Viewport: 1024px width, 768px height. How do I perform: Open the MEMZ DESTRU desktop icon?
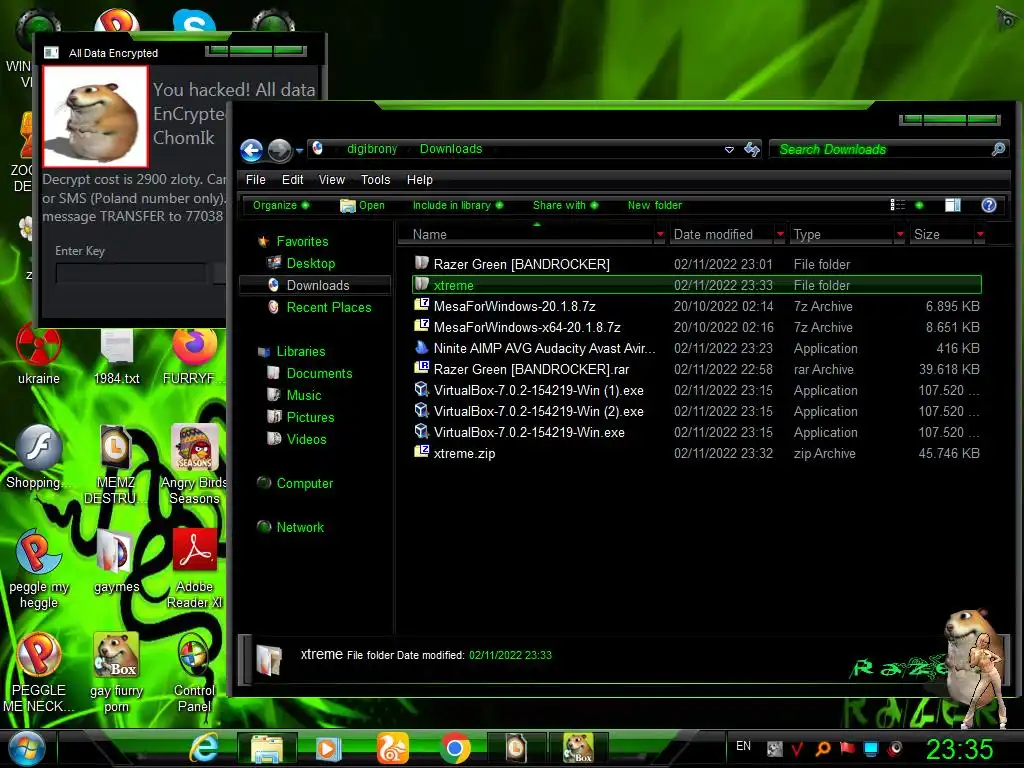116,464
